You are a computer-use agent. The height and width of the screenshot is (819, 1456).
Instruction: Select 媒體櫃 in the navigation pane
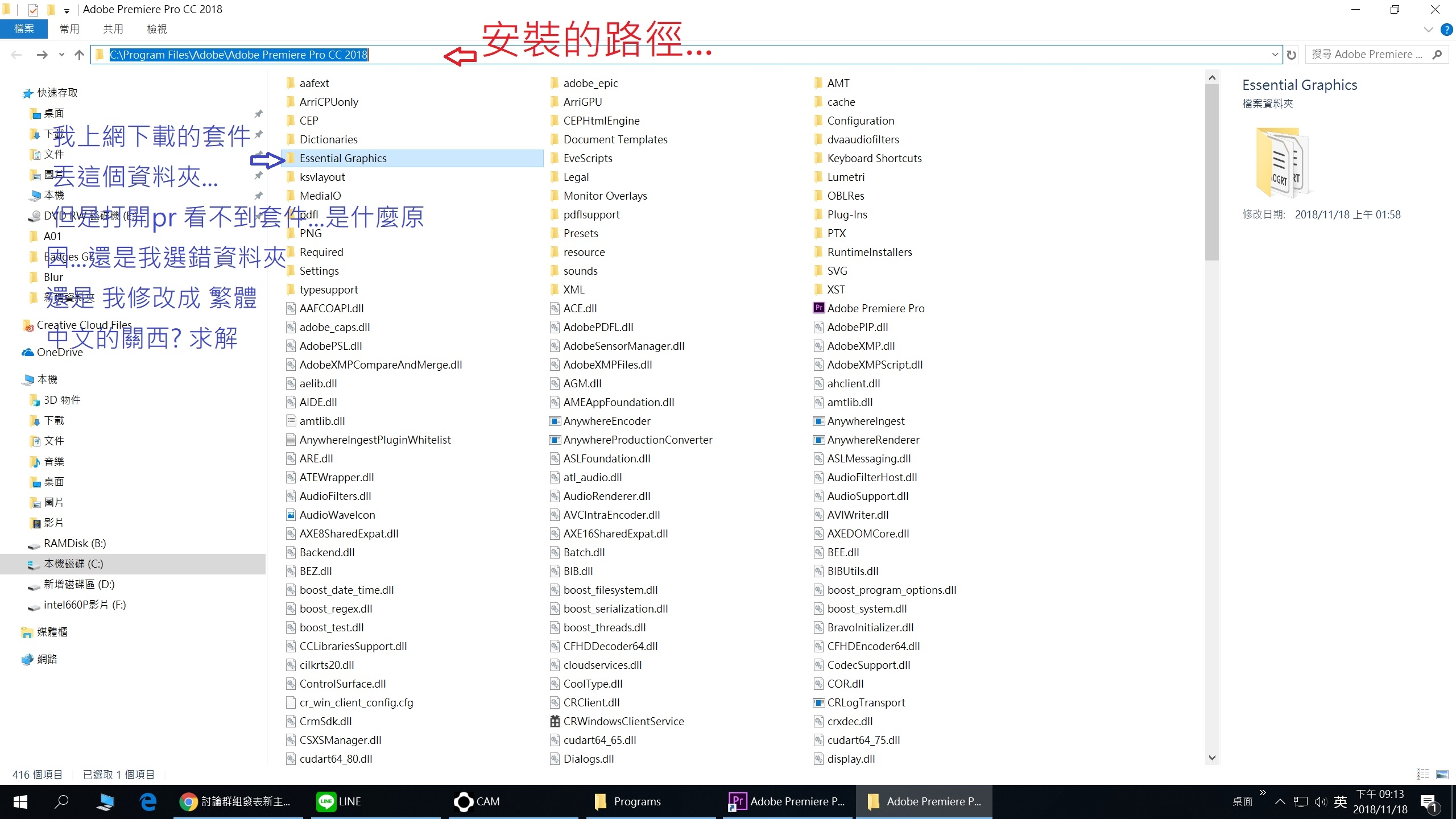(x=52, y=632)
